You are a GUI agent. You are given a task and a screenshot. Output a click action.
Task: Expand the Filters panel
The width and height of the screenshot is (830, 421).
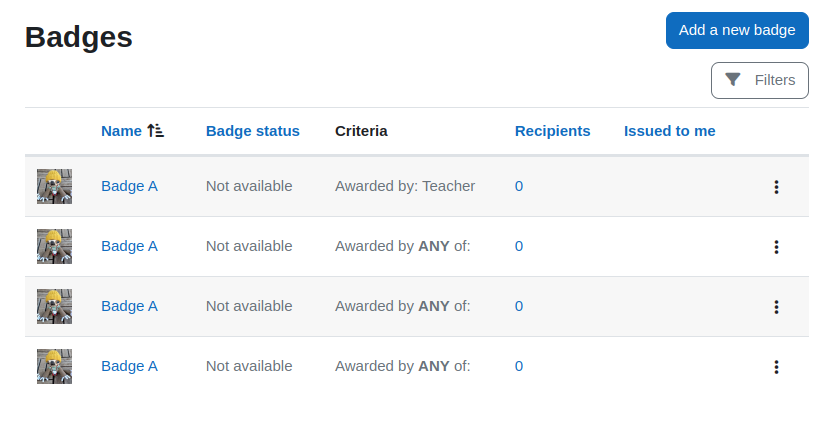click(x=760, y=80)
